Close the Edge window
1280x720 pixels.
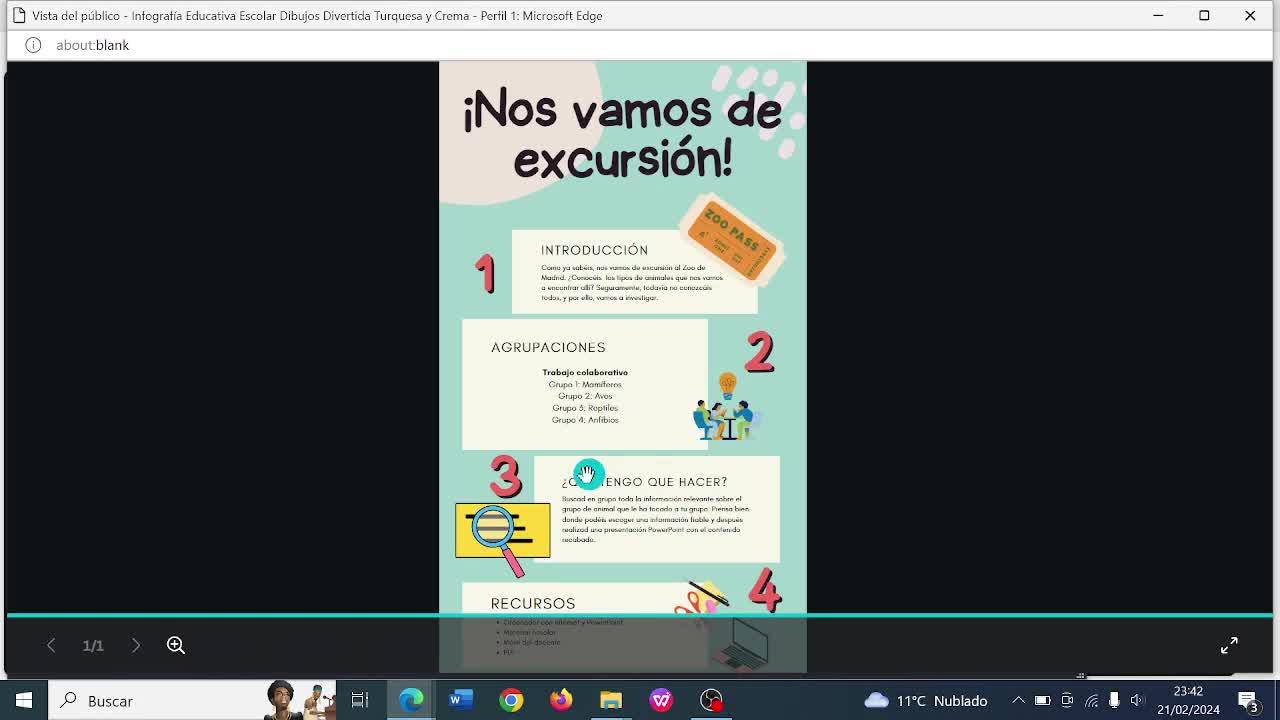tap(1250, 15)
